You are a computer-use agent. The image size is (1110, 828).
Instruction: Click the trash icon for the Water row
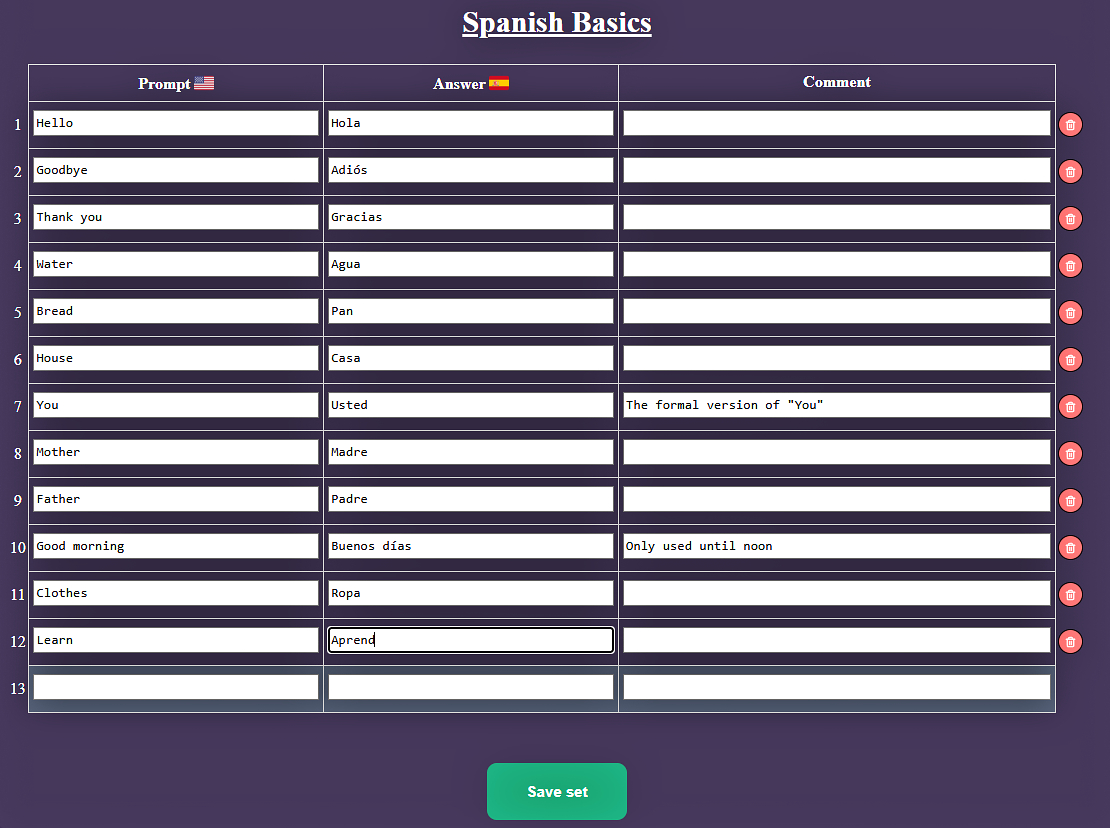point(1070,265)
